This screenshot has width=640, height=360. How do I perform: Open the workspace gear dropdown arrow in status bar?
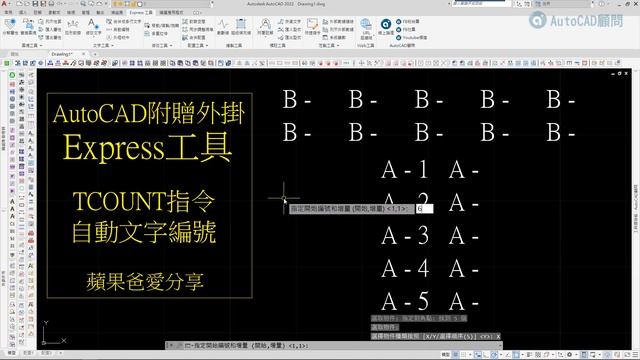[x=575, y=355]
